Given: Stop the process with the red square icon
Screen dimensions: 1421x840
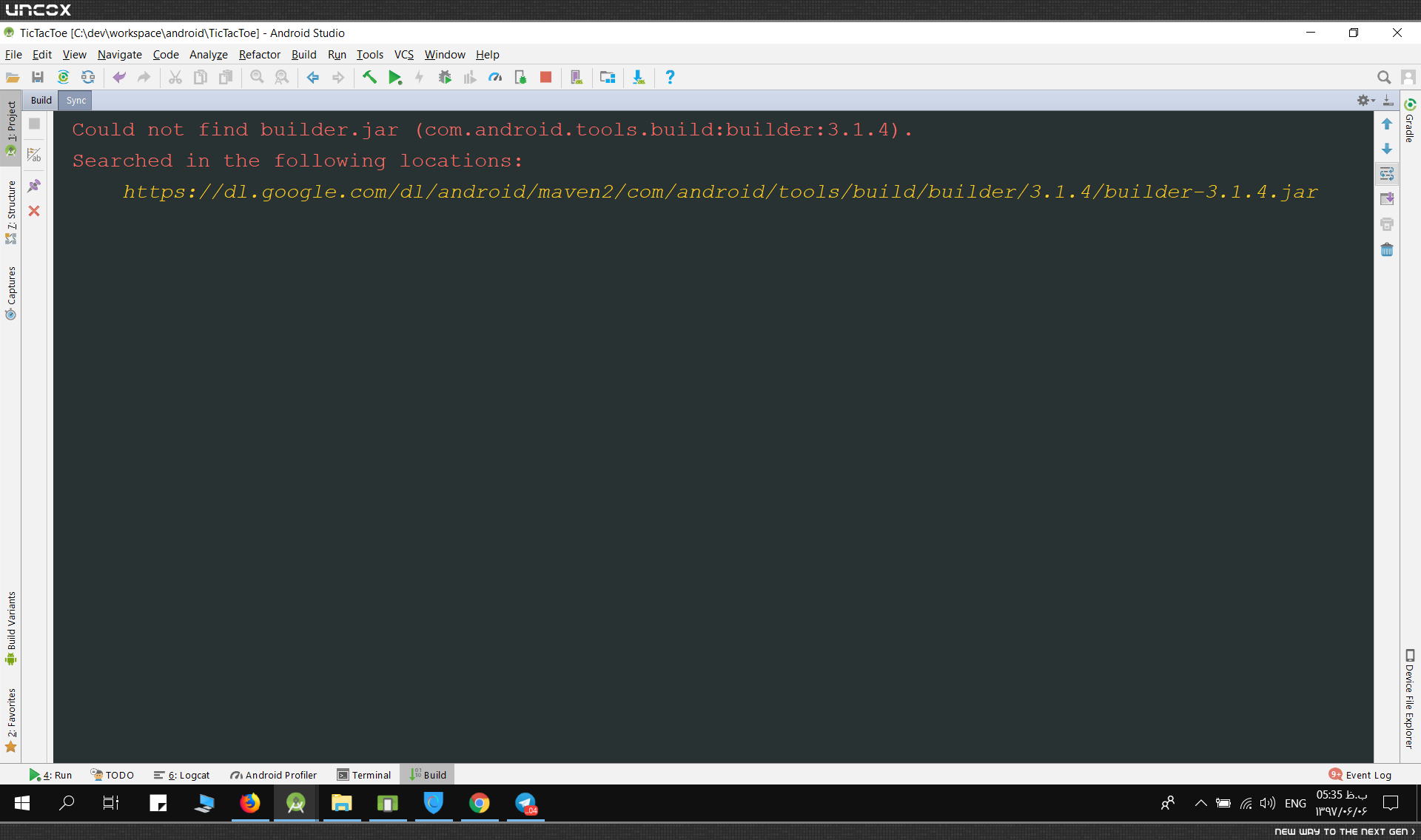Looking at the screenshot, I should click(x=545, y=77).
